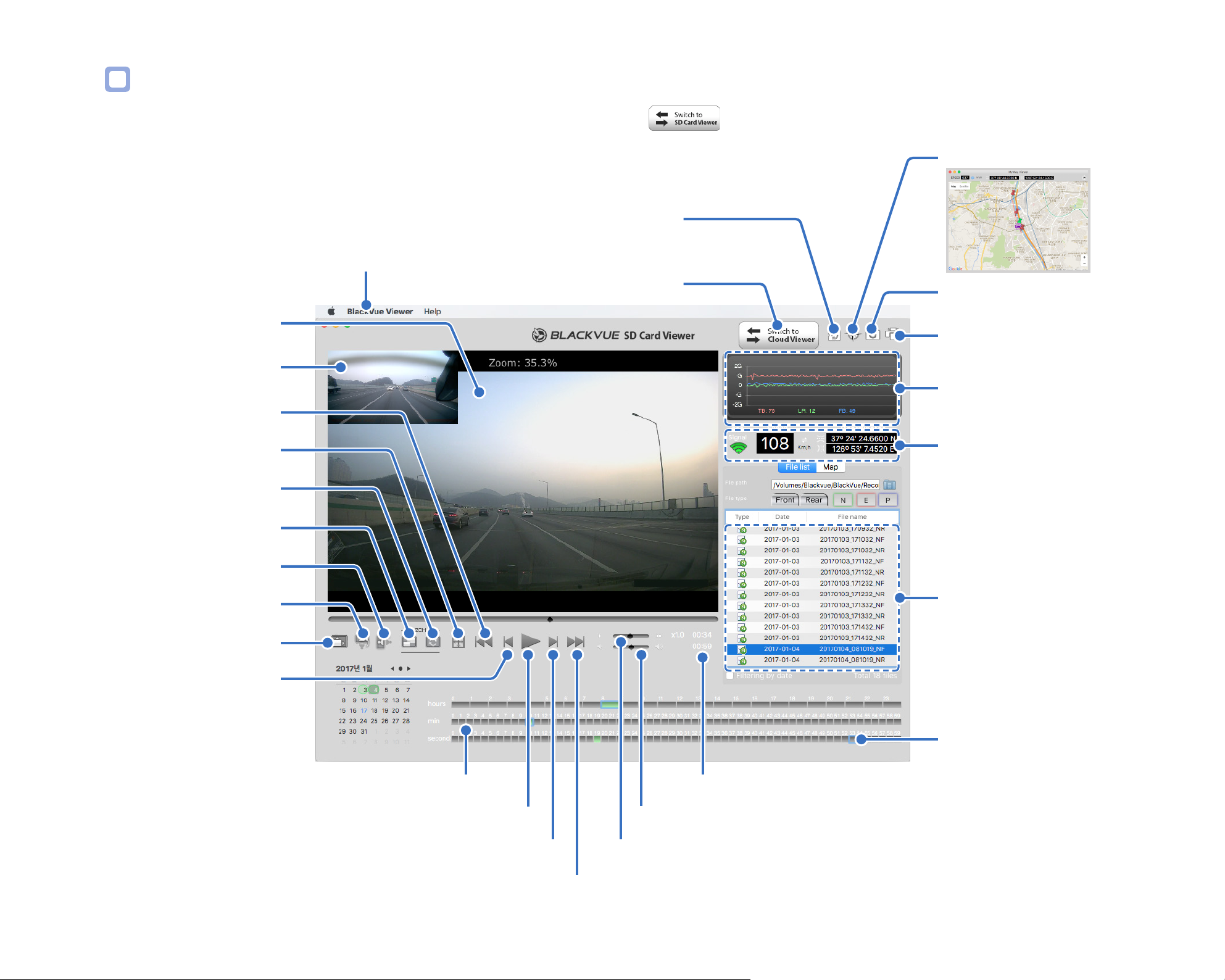This screenshot has height=980, width=1225.
Task: Start video with the large Play button
Action: coord(530,641)
